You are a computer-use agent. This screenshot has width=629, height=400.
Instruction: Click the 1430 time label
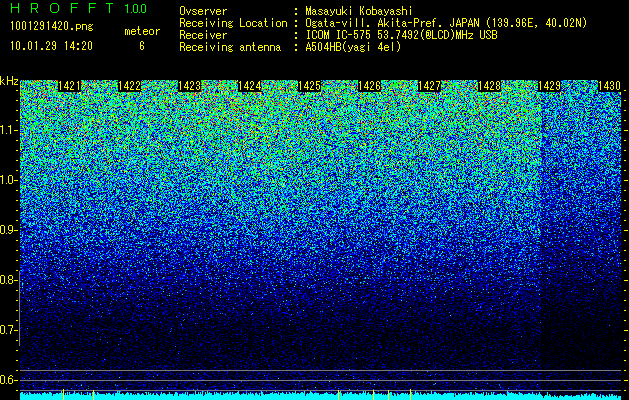click(609, 86)
